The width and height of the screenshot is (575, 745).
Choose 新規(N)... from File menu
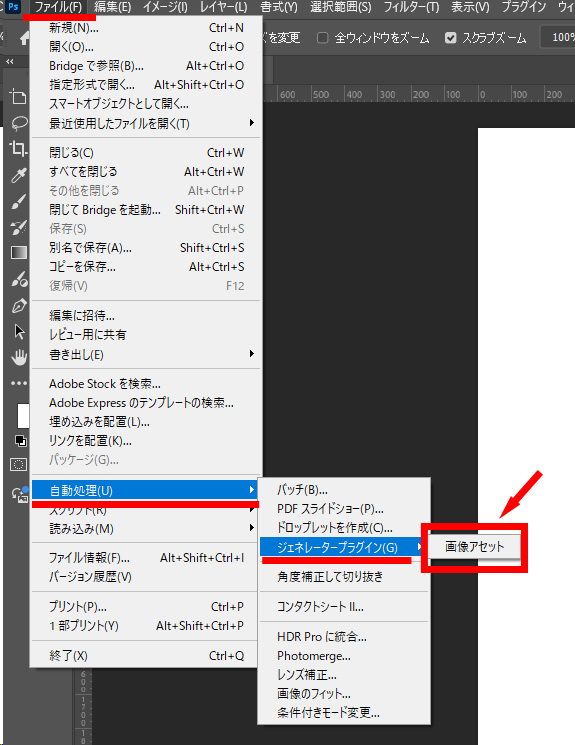146,28
